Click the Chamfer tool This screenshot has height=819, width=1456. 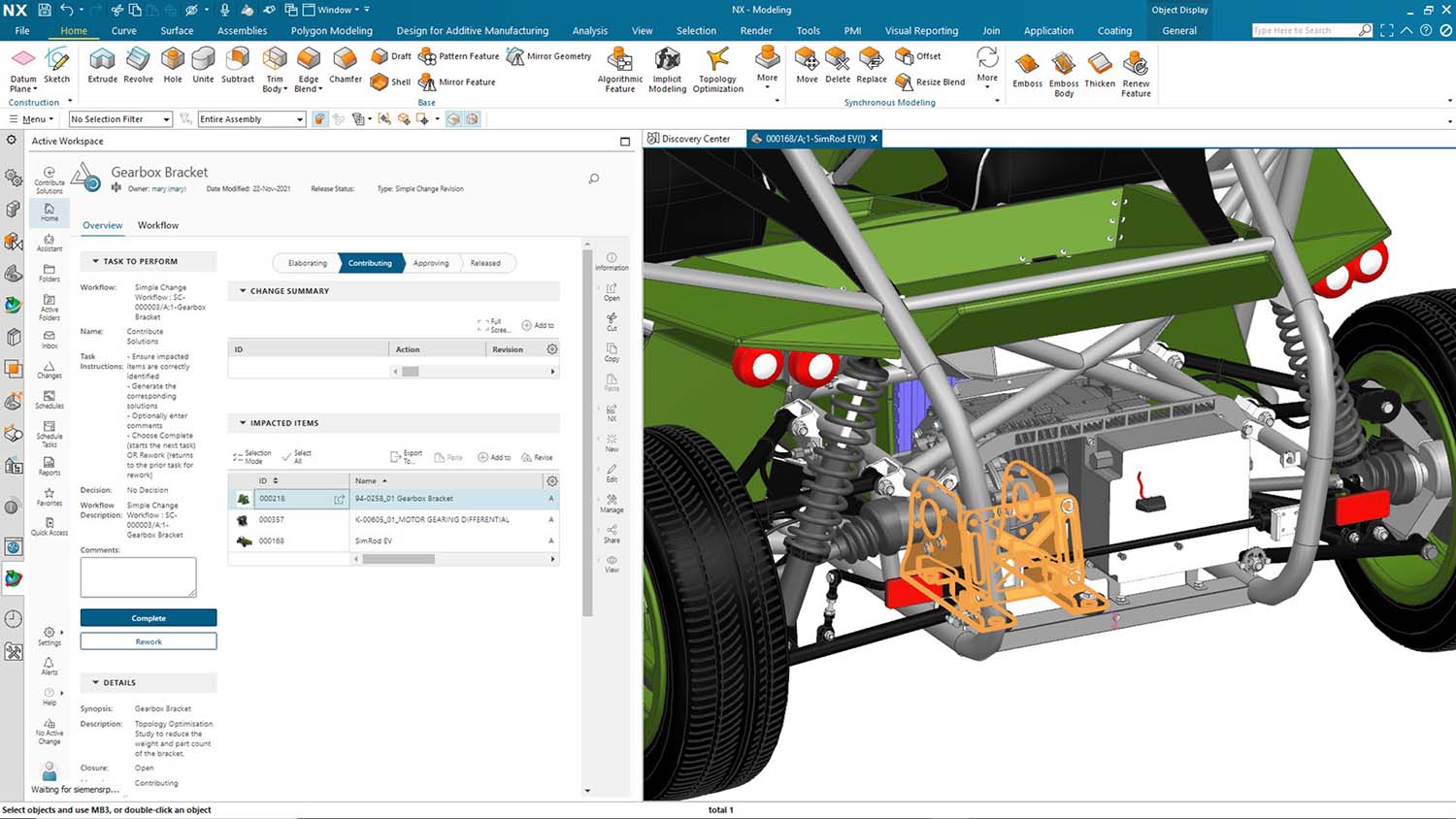point(345,66)
